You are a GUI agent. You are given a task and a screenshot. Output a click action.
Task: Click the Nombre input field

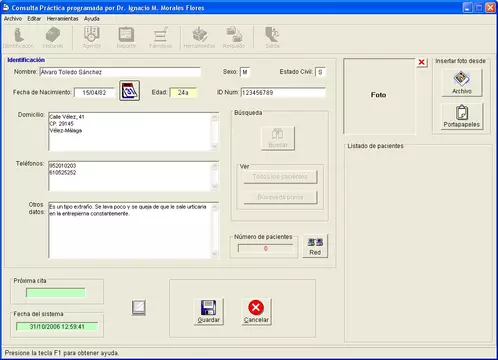[120, 72]
